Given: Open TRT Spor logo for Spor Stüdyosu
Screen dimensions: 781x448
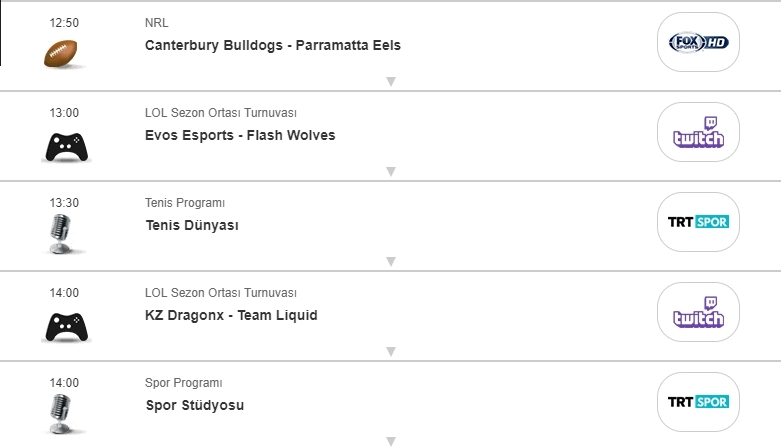Looking at the screenshot, I should 698,402.
